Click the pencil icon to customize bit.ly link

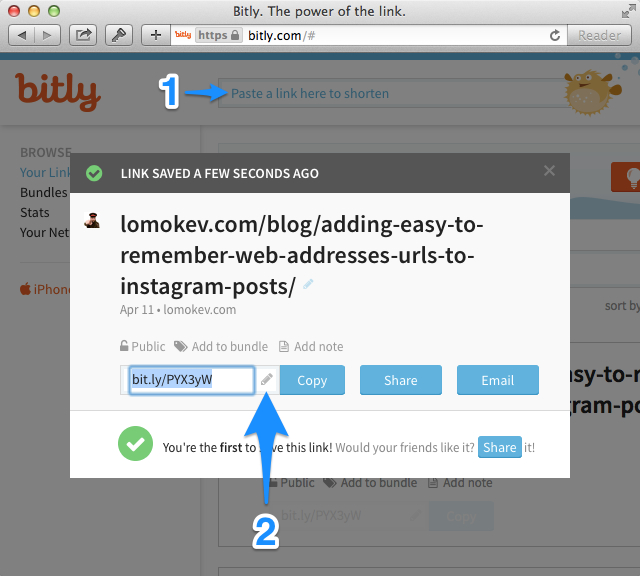click(x=267, y=380)
